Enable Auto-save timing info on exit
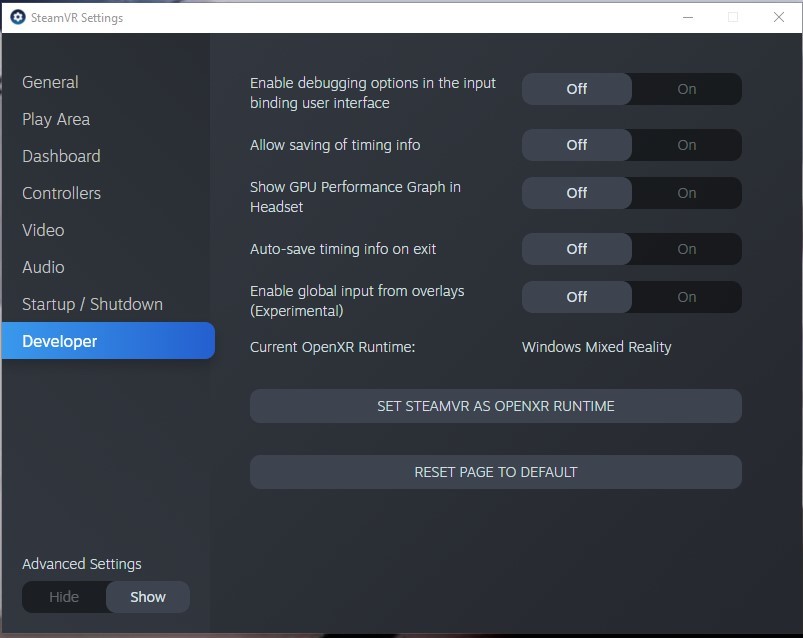Viewport: 803px width, 638px height. click(x=687, y=249)
